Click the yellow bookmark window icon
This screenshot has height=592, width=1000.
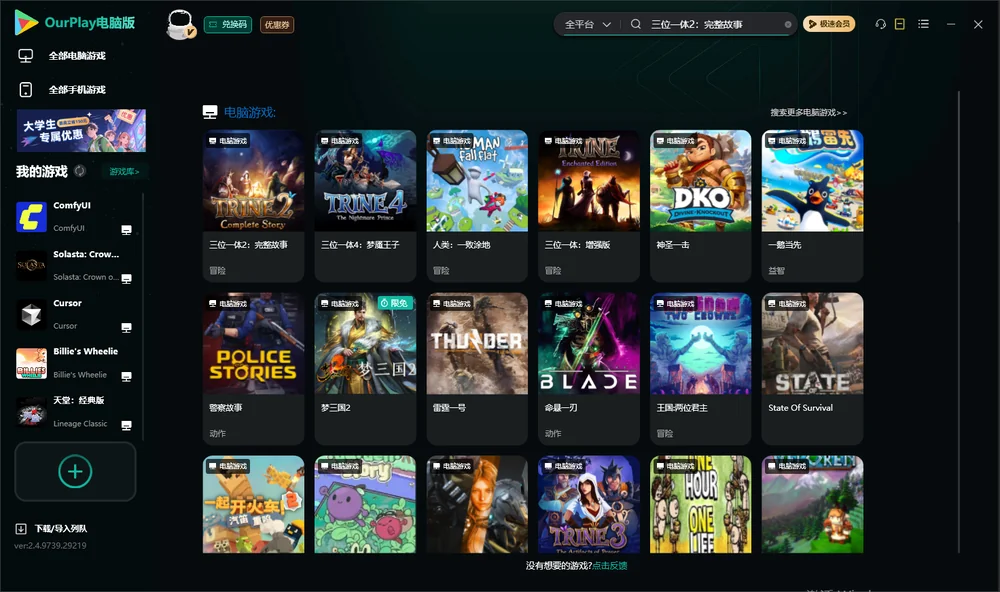point(900,24)
